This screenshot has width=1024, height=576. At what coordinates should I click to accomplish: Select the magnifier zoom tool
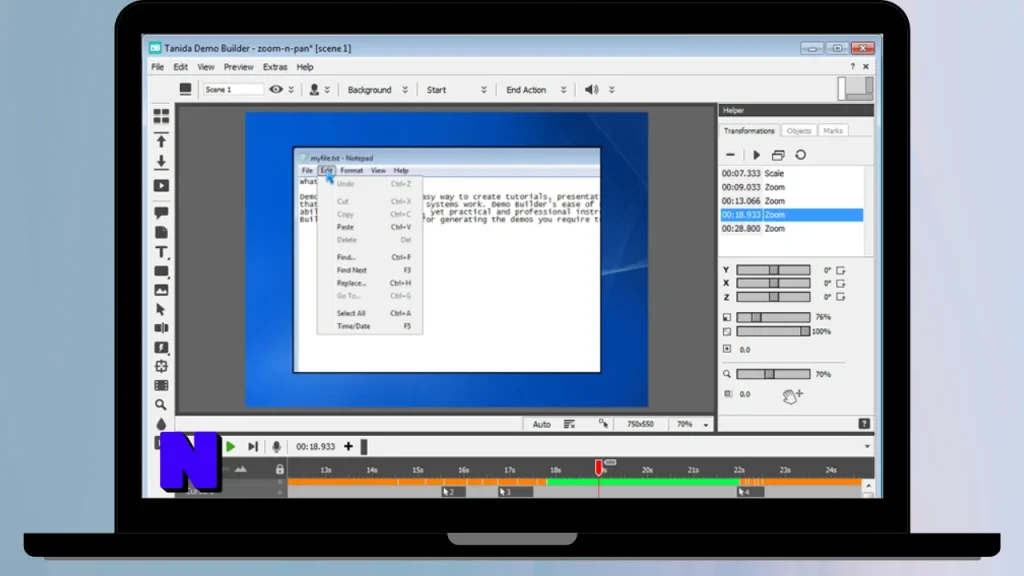click(161, 405)
